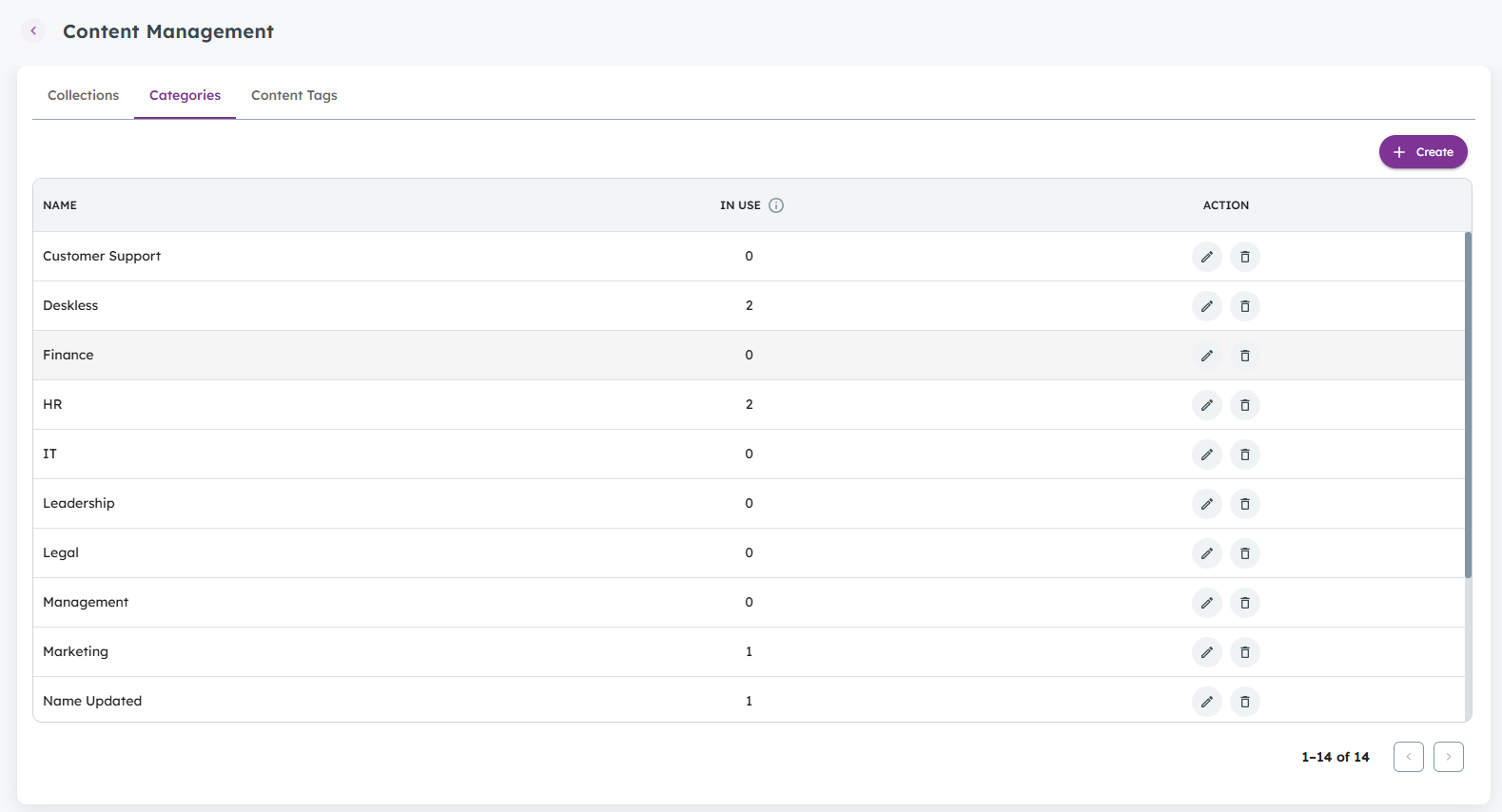The image size is (1502, 812).
Task: Click the In Use count for Deskless
Action: point(750,305)
